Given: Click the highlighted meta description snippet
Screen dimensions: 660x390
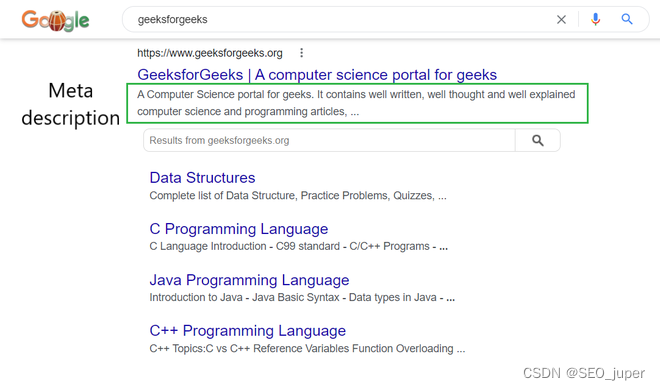Looking at the screenshot, I should point(357,103).
